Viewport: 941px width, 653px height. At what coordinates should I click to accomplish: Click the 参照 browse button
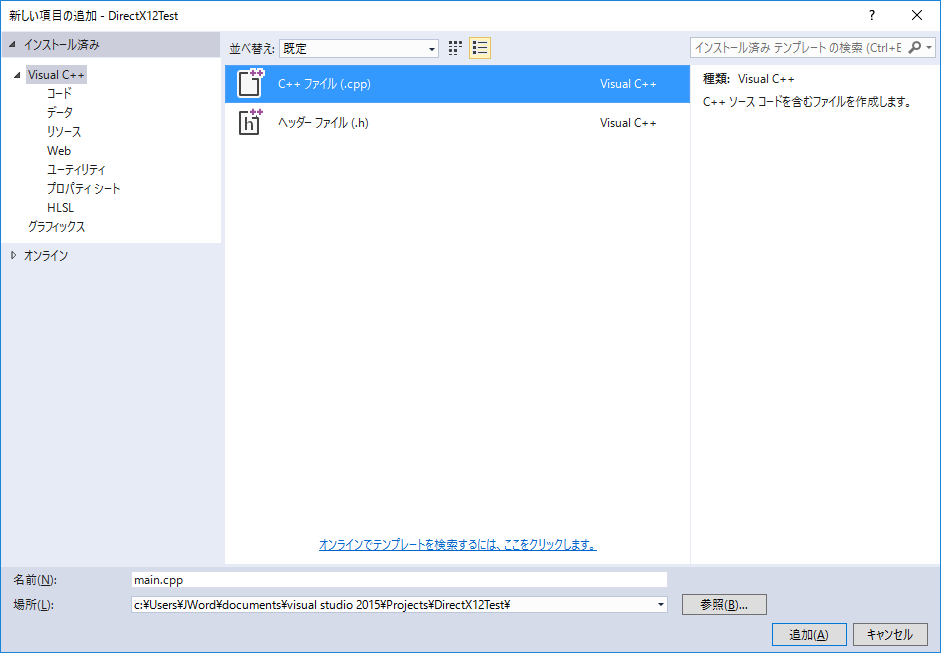click(x=724, y=605)
